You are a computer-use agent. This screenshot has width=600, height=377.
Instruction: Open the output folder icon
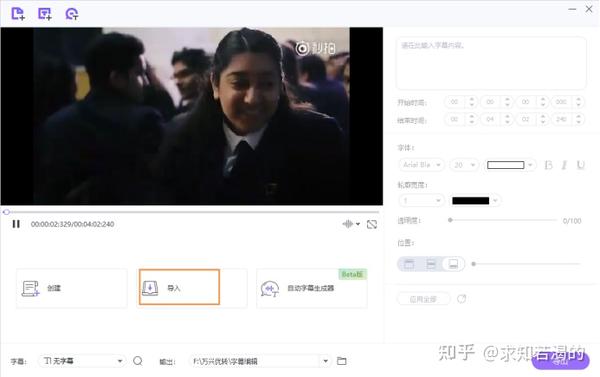pos(342,361)
